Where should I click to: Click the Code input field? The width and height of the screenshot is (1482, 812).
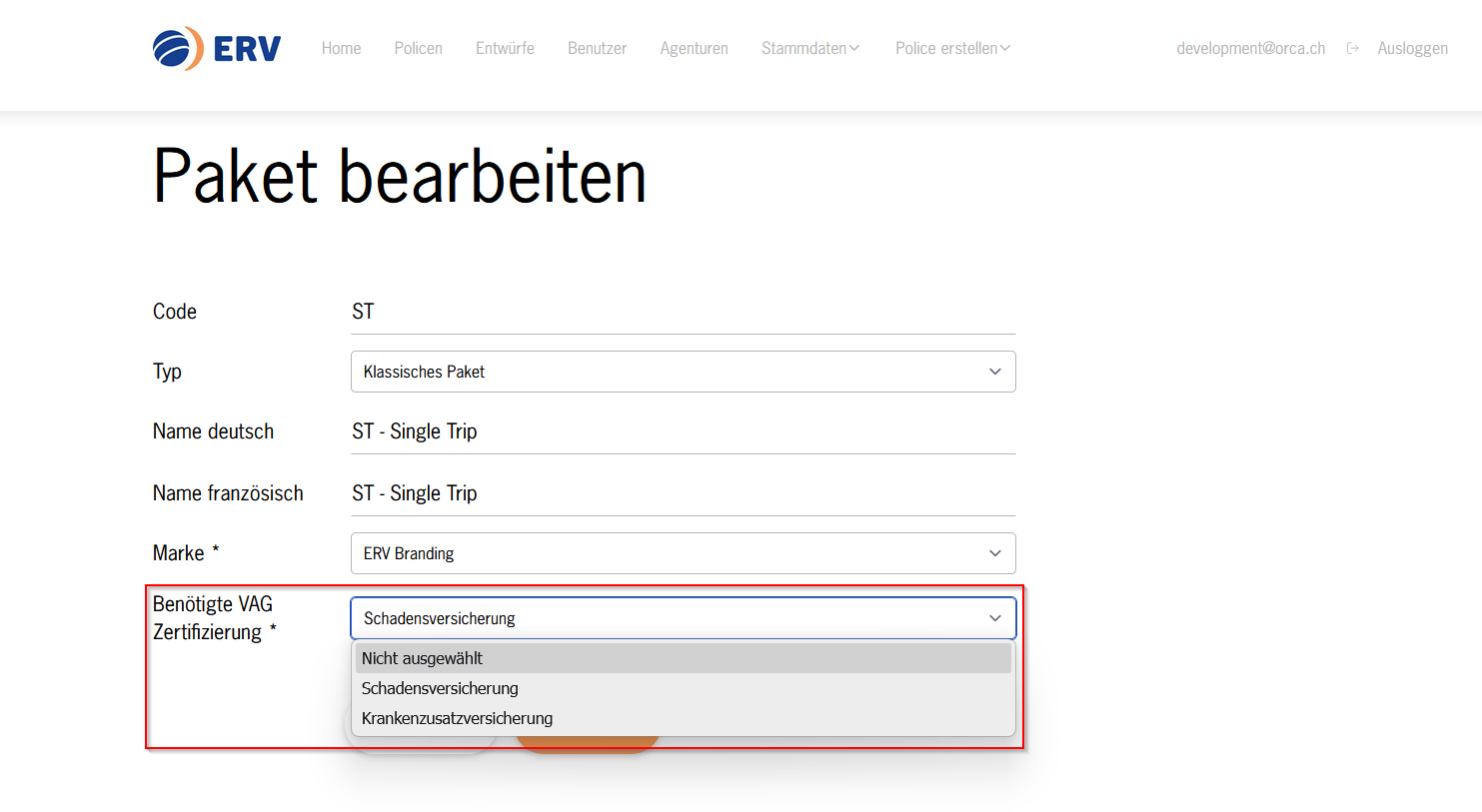(x=683, y=312)
